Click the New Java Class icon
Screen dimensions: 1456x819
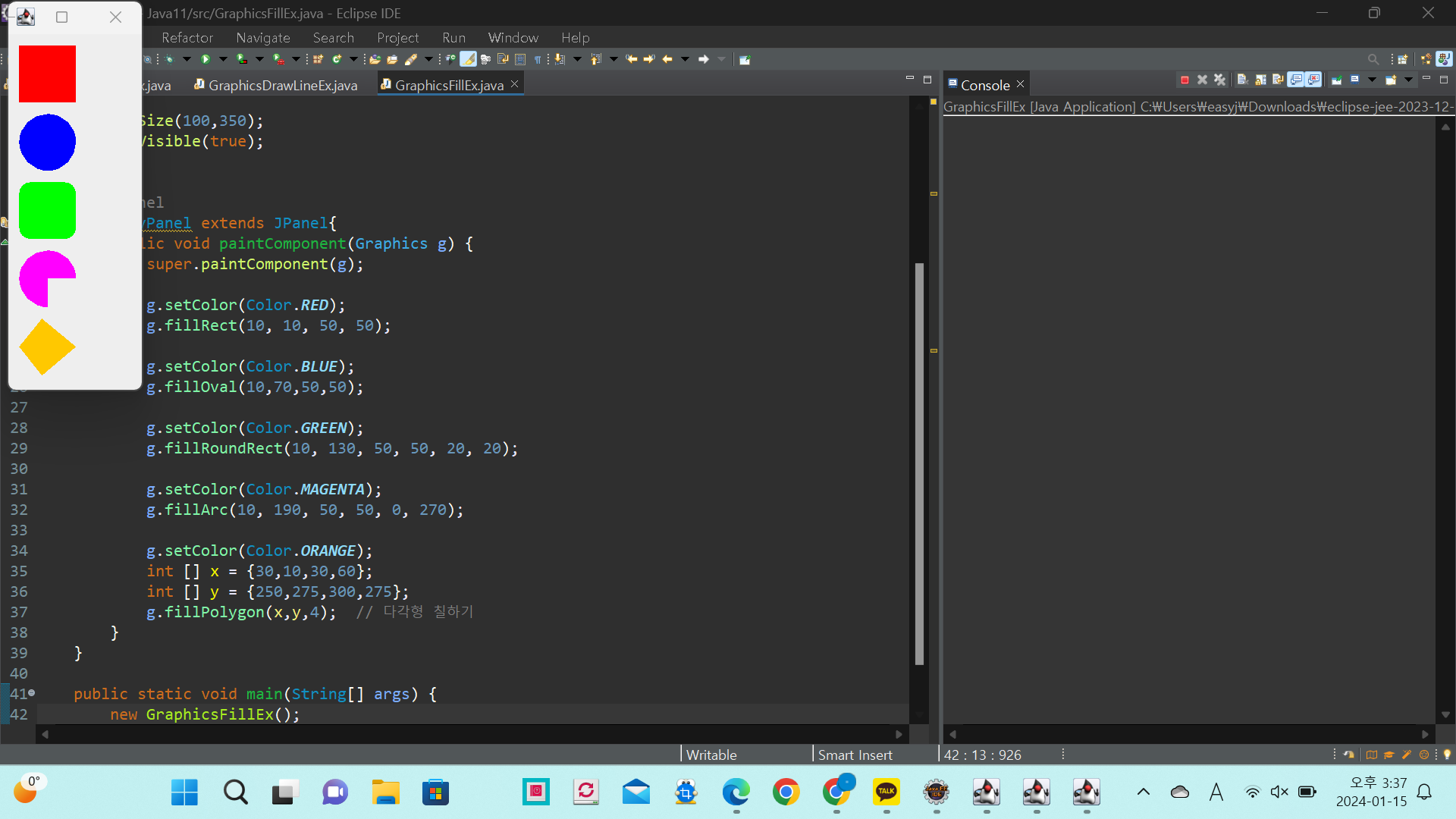pyautogui.click(x=337, y=59)
